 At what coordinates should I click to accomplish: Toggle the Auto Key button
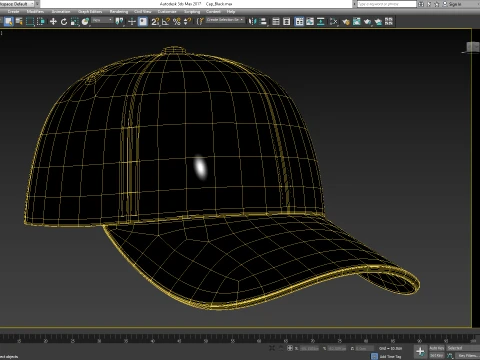click(x=437, y=348)
